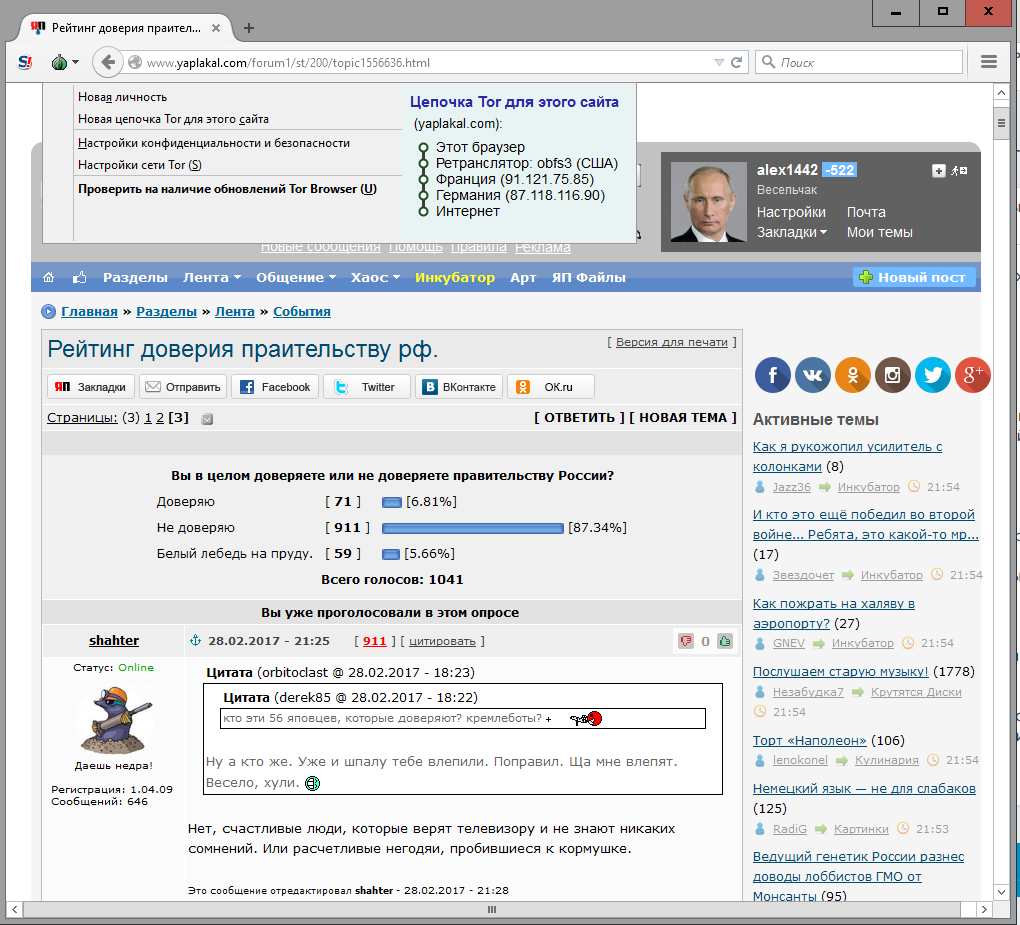Click the 'Новый пост' button
1020x925 pixels.
pos(914,278)
